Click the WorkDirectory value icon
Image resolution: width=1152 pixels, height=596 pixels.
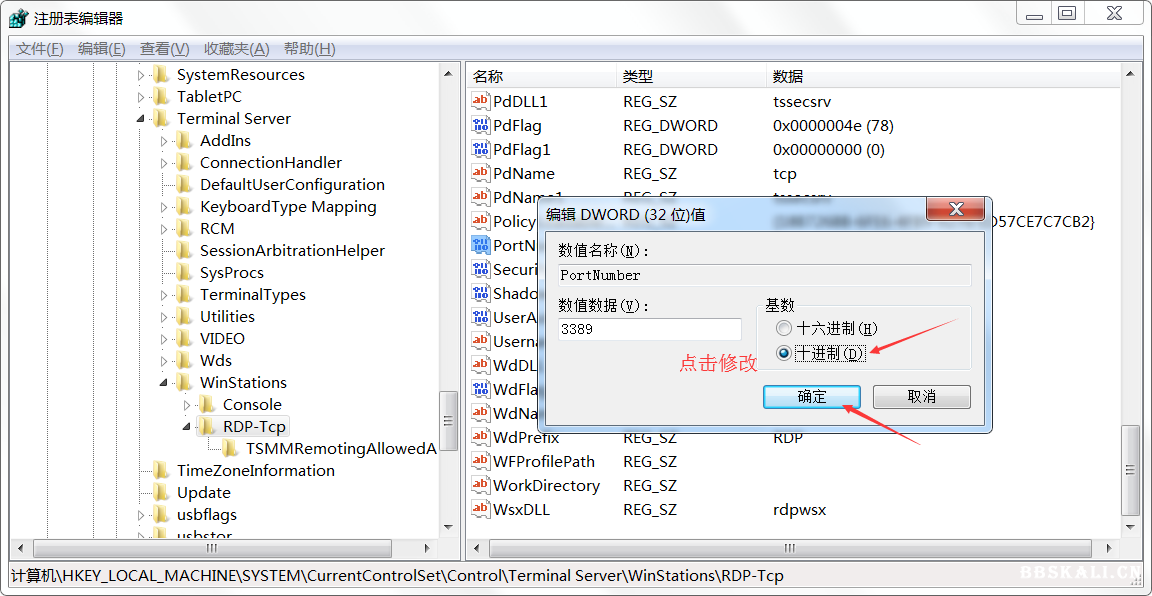tap(481, 486)
